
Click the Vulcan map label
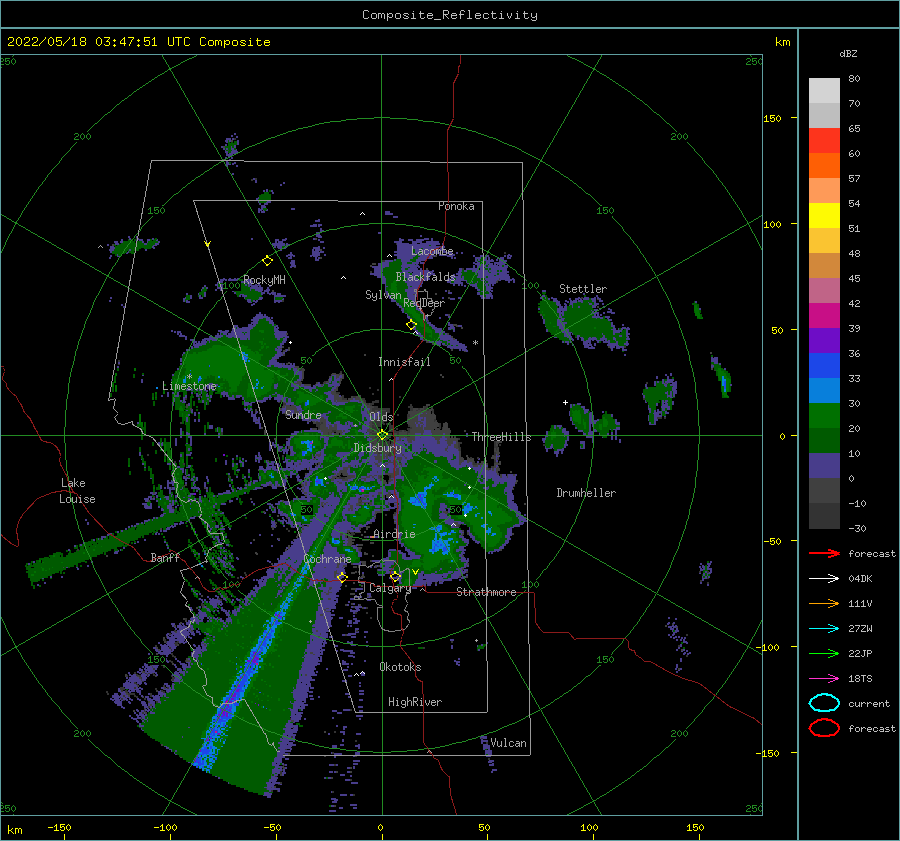(x=508, y=743)
